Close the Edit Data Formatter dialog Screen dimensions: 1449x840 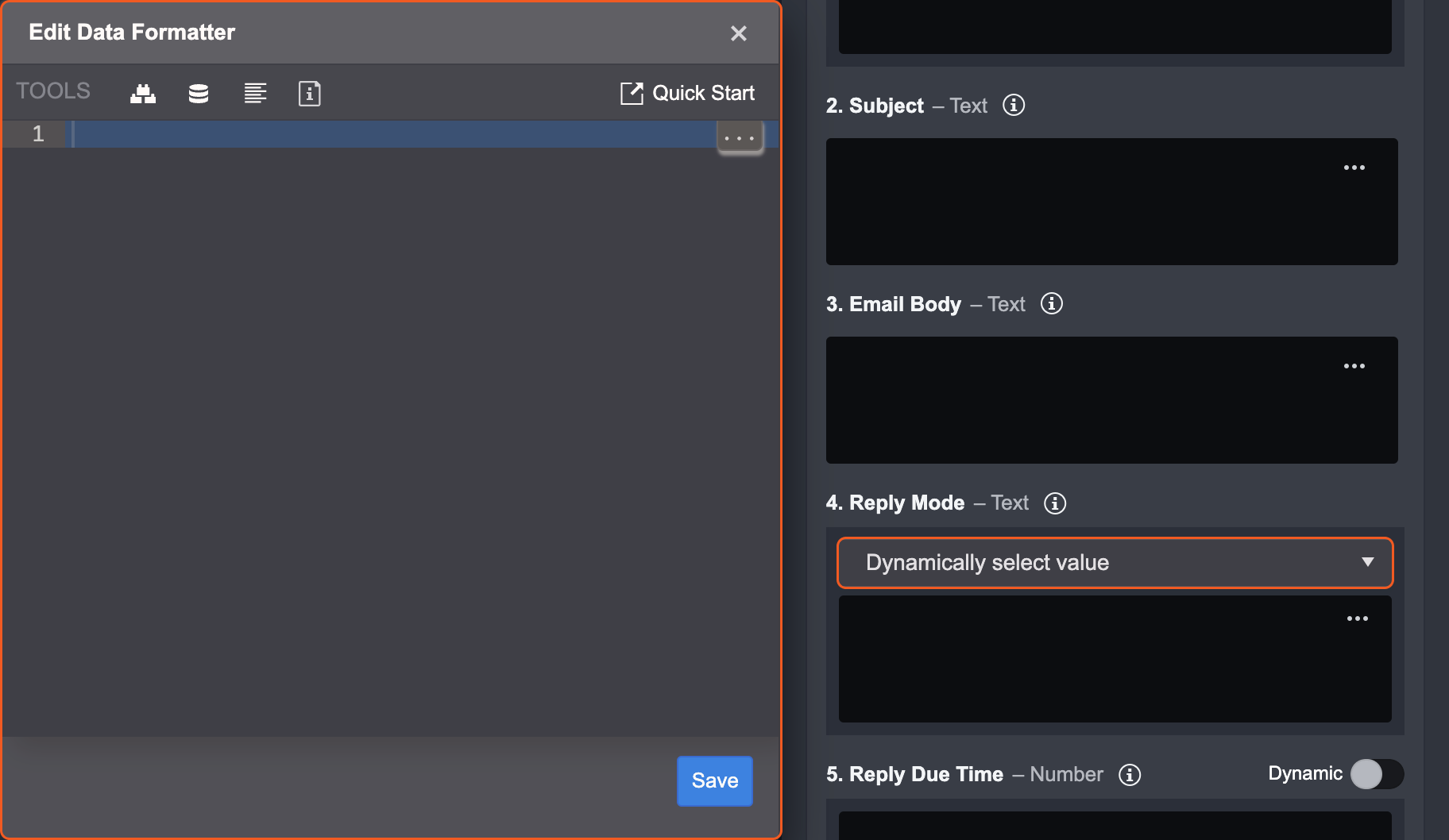[738, 33]
